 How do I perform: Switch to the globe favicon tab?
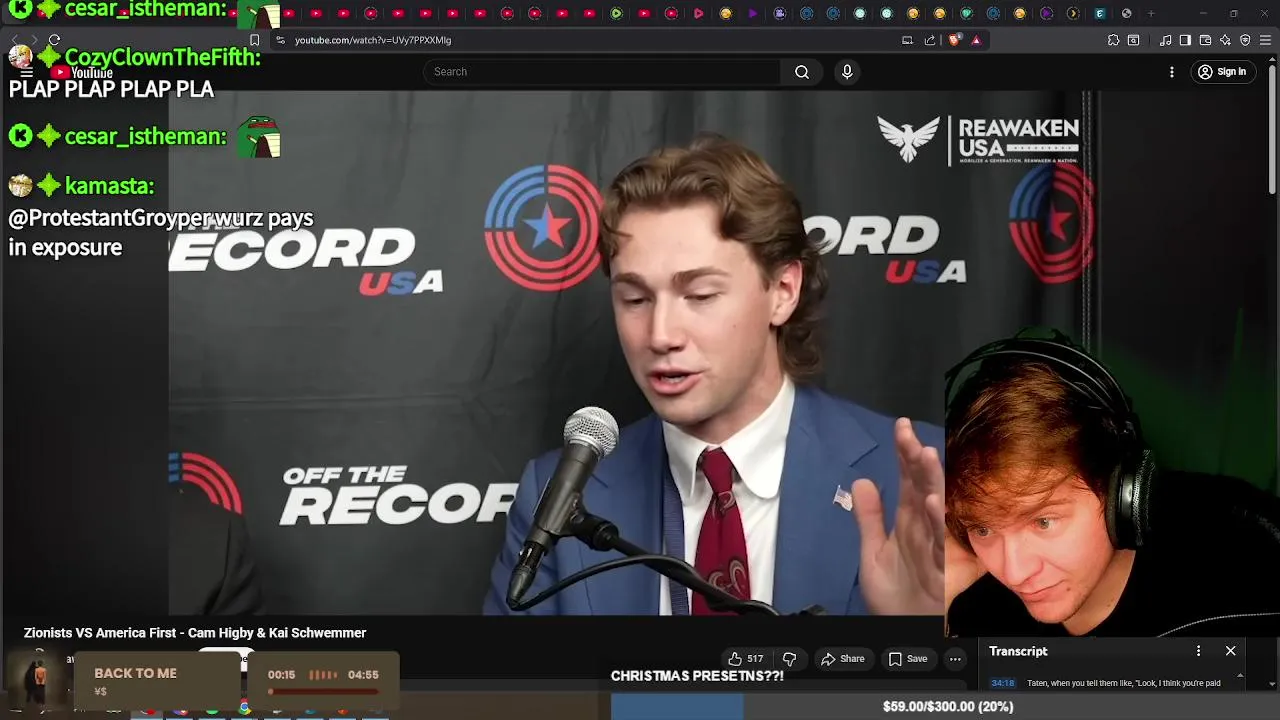click(x=1127, y=13)
